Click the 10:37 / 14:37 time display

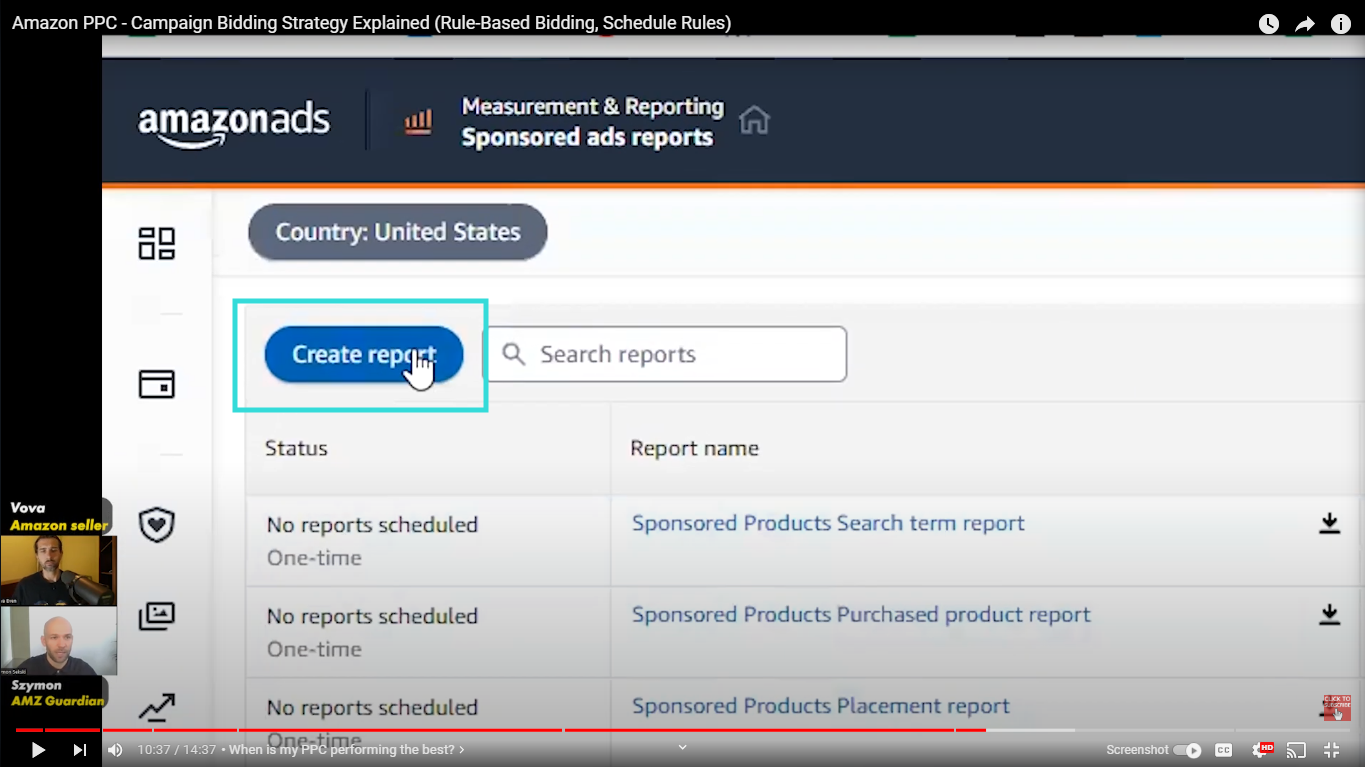coord(179,750)
